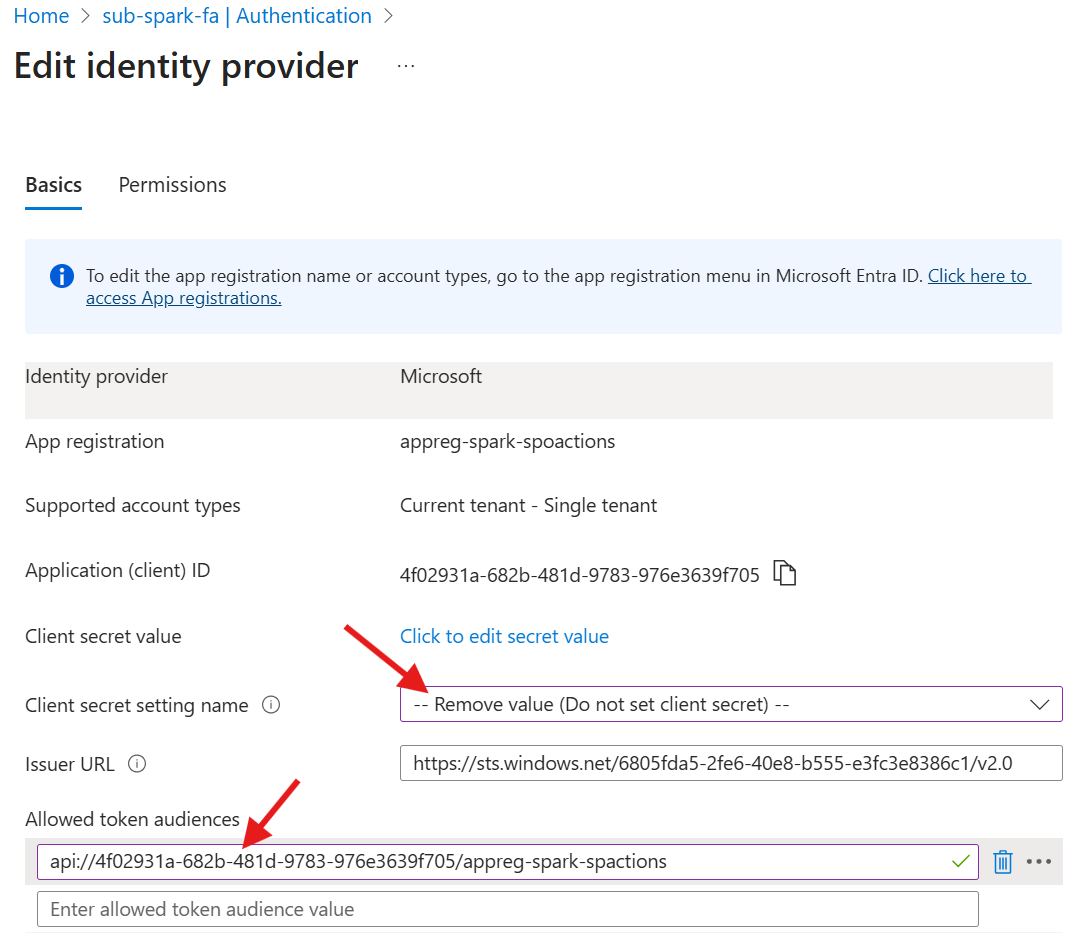Viewport: 1081px width, 952px height.
Task: Select the Basics tab
Action: (x=53, y=185)
